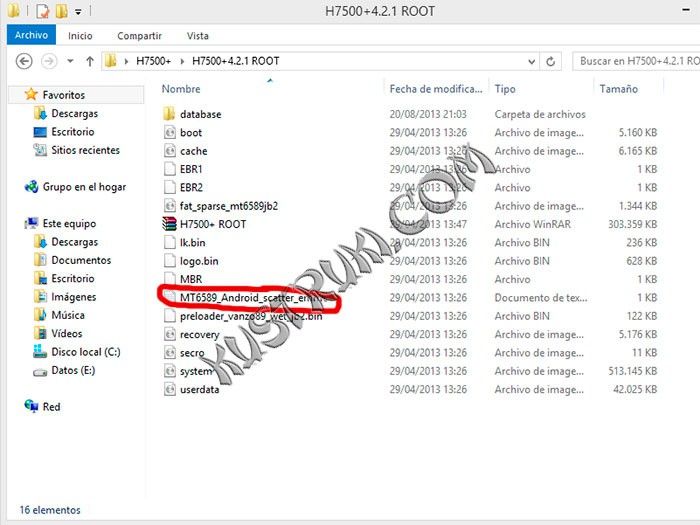
Task: Select Datos (E:) drive
Action: pos(73,370)
